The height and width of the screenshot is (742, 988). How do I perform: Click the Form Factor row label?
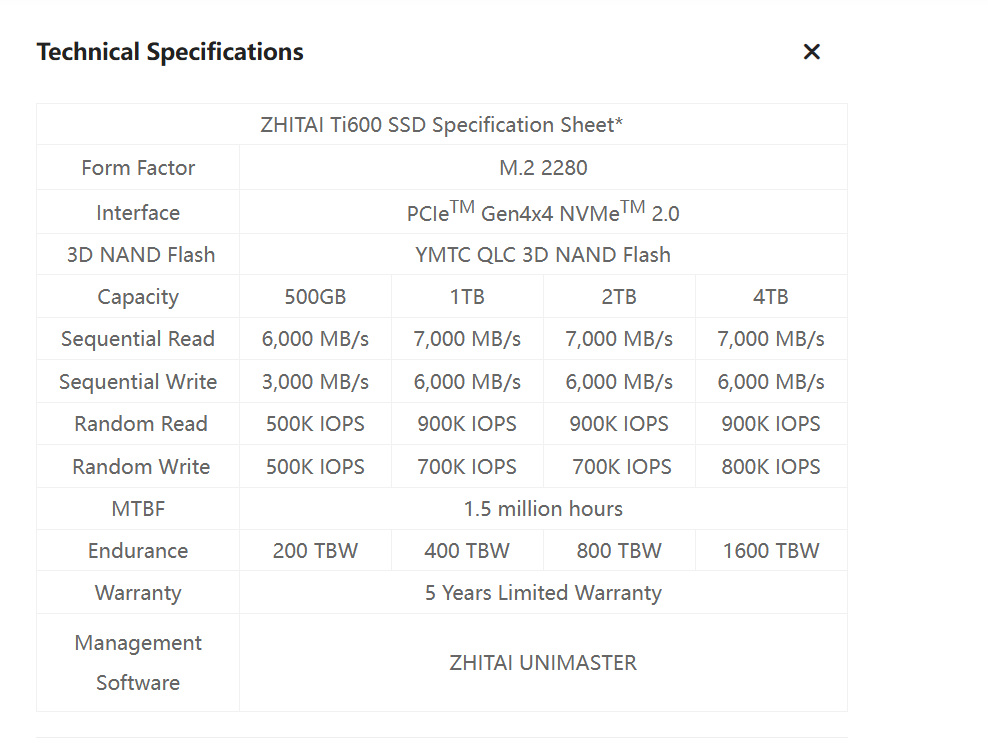(x=138, y=168)
